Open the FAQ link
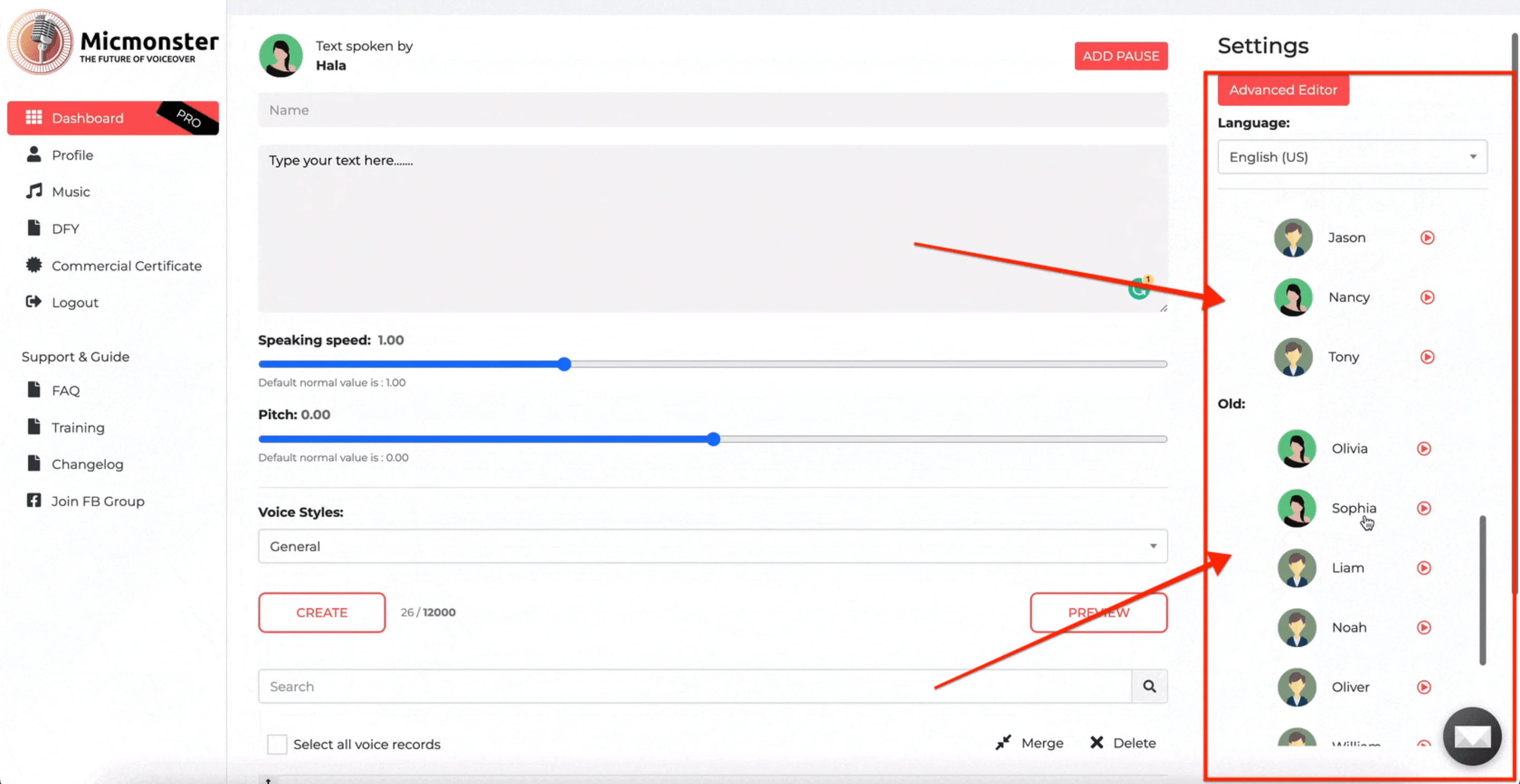 point(65,390)
